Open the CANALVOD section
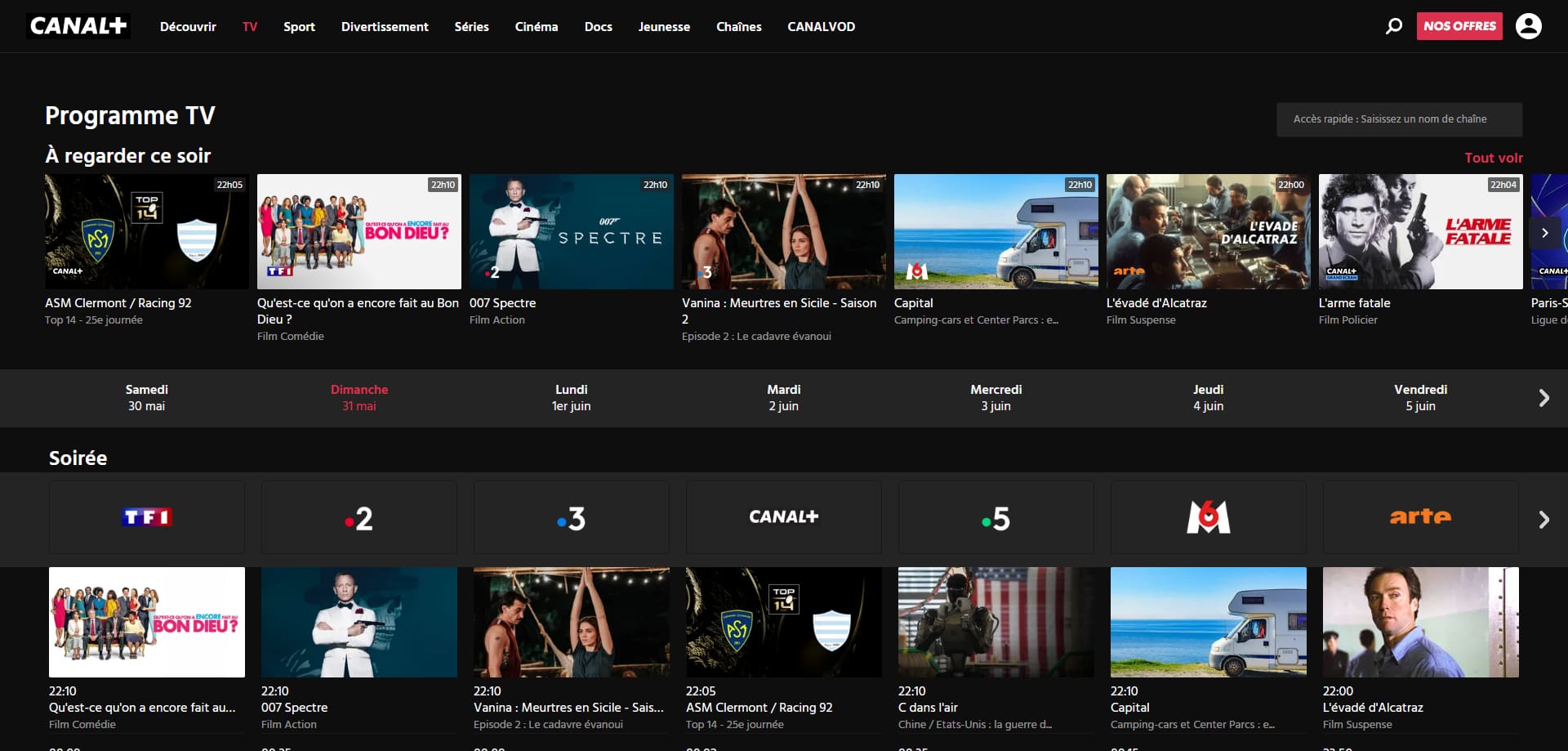The width and height of the screenshot is (1568, 751). 821,26
